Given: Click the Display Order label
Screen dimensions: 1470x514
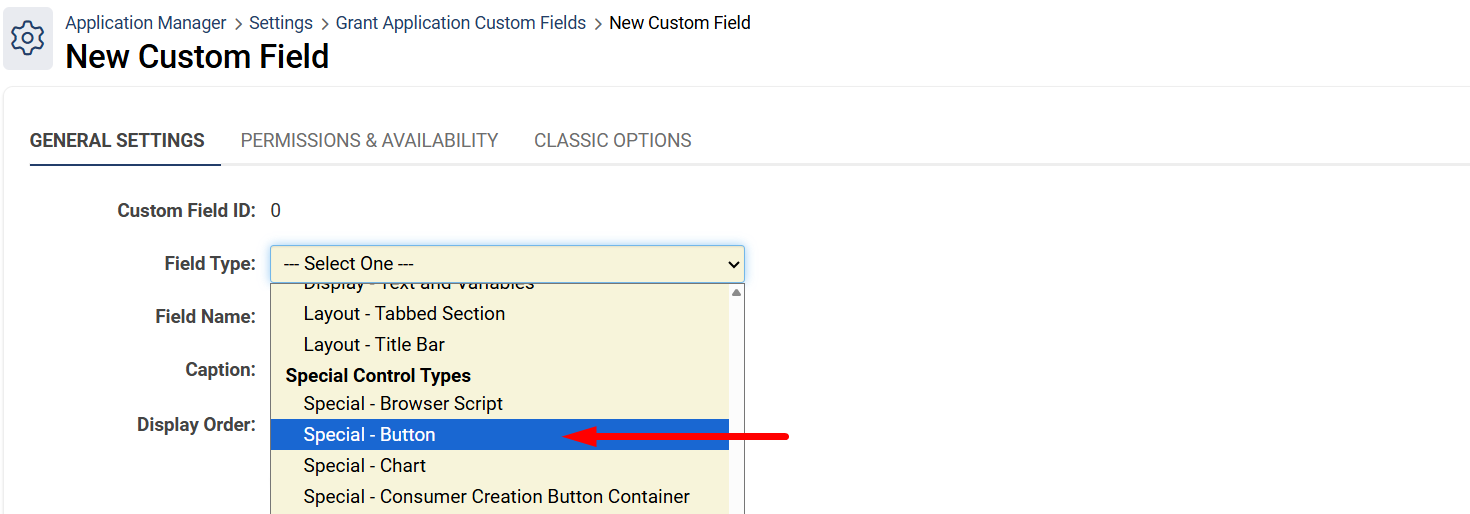Looking at the screenshot, I should coord(196,425).
